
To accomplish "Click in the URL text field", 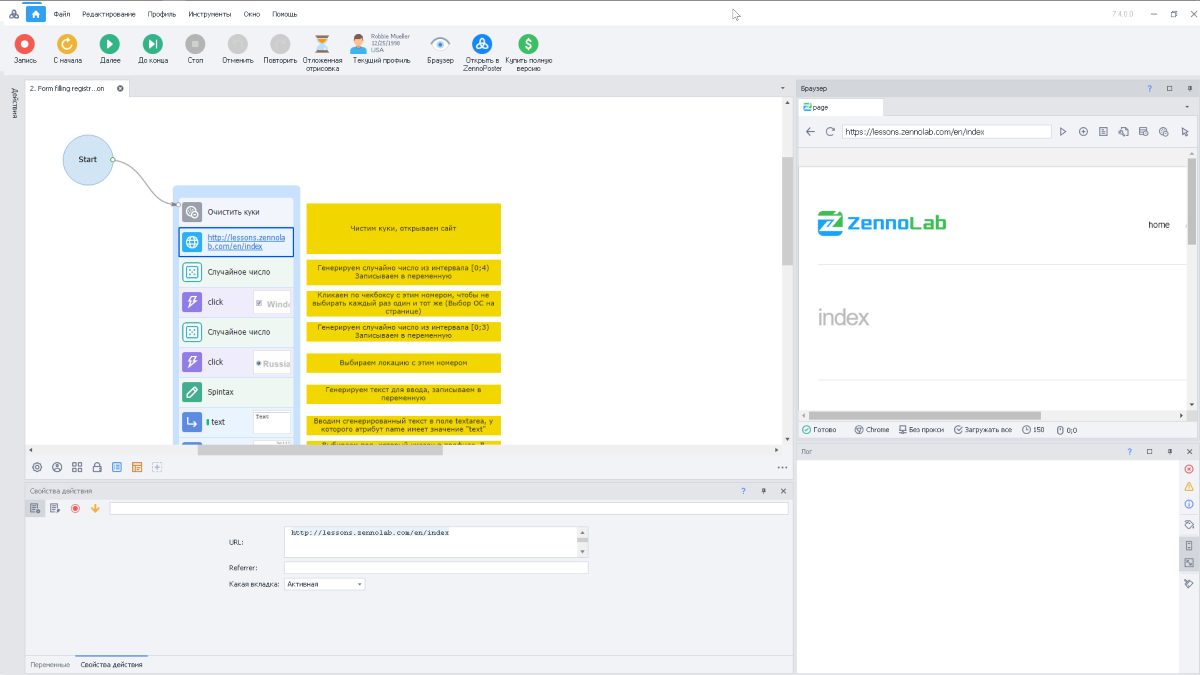I will [x=431, y=542].
